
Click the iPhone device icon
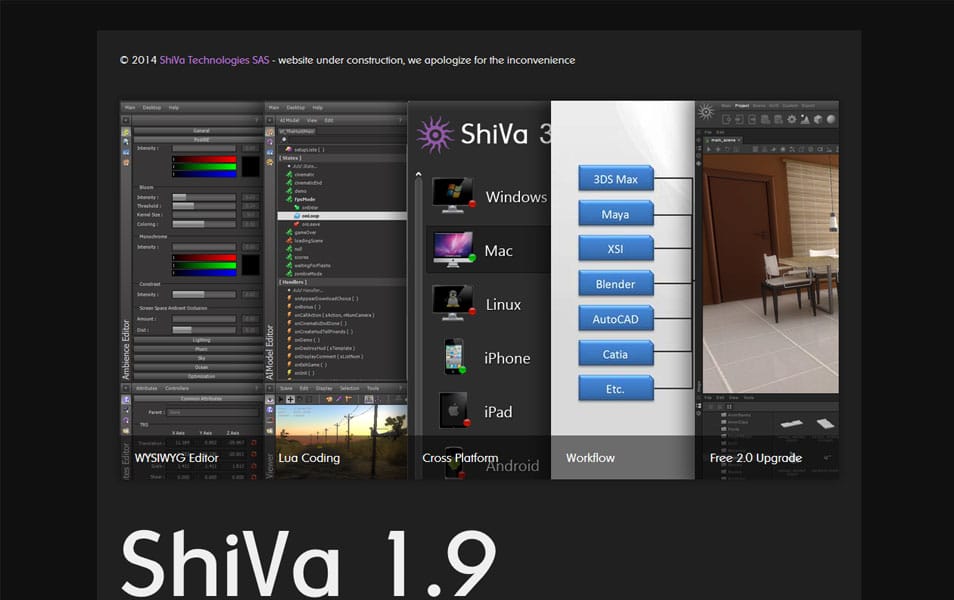[454, 357]
